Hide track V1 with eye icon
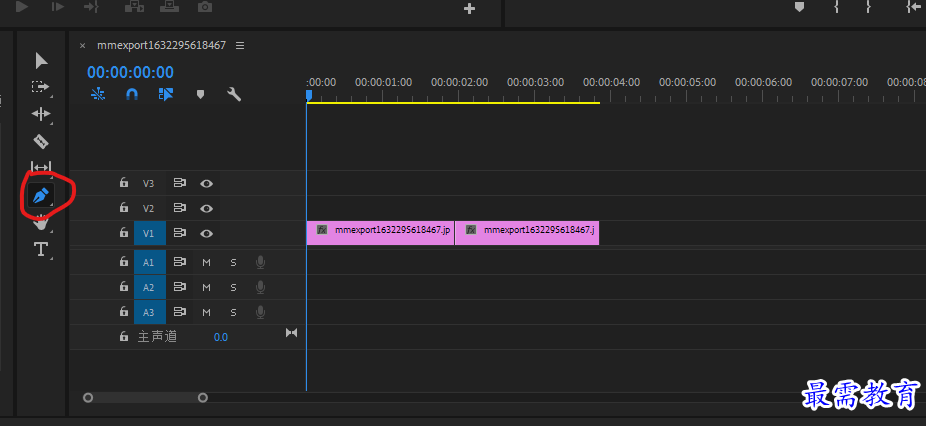 click(x=206, y=233)
